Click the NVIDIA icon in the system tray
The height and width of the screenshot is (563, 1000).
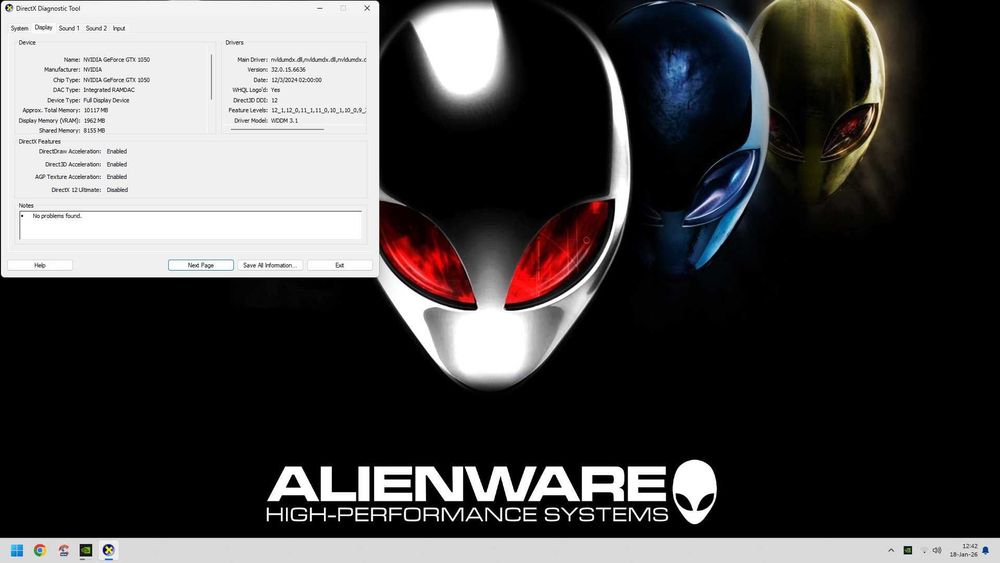coord(908,550)
